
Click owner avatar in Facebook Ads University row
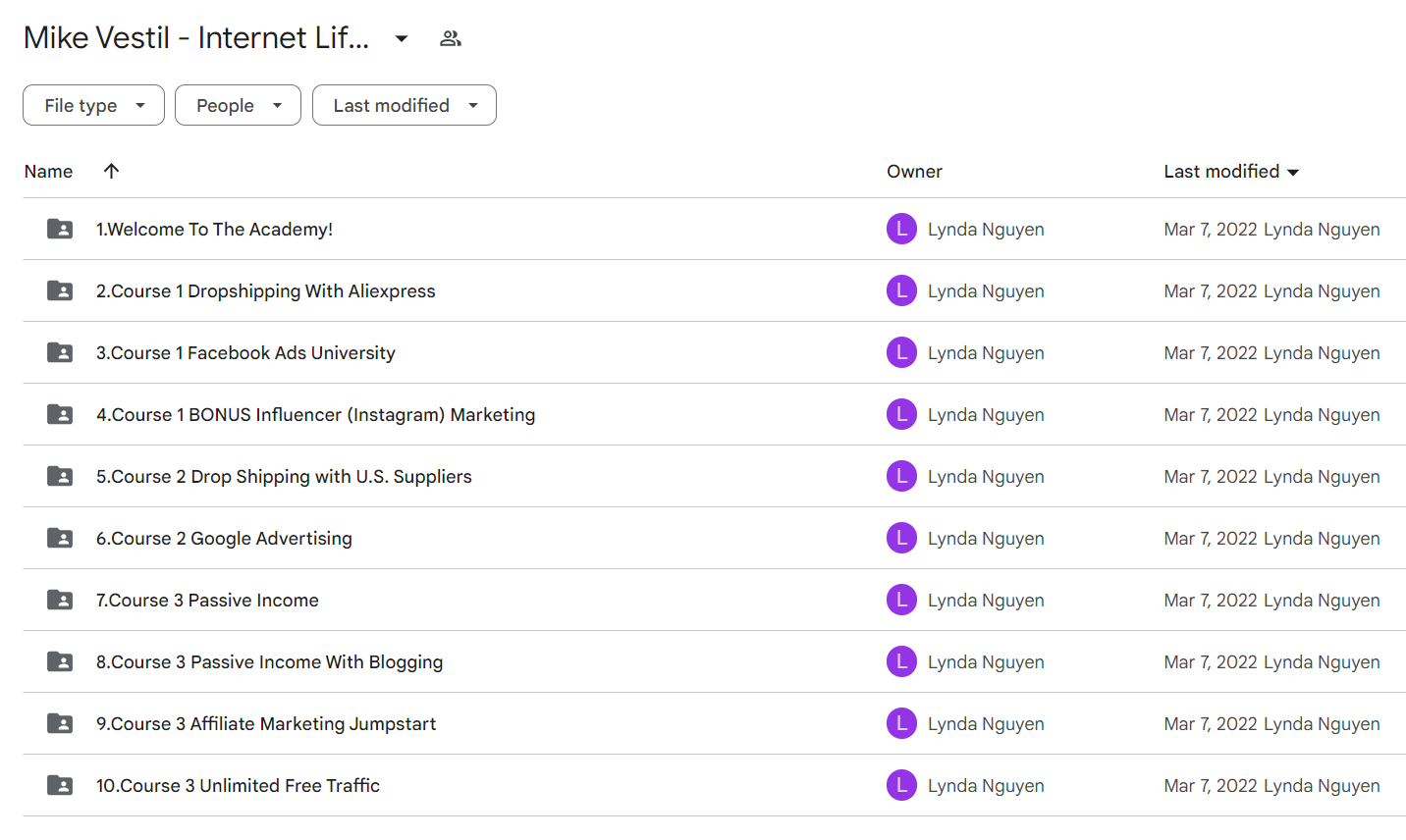pos(901,352)
